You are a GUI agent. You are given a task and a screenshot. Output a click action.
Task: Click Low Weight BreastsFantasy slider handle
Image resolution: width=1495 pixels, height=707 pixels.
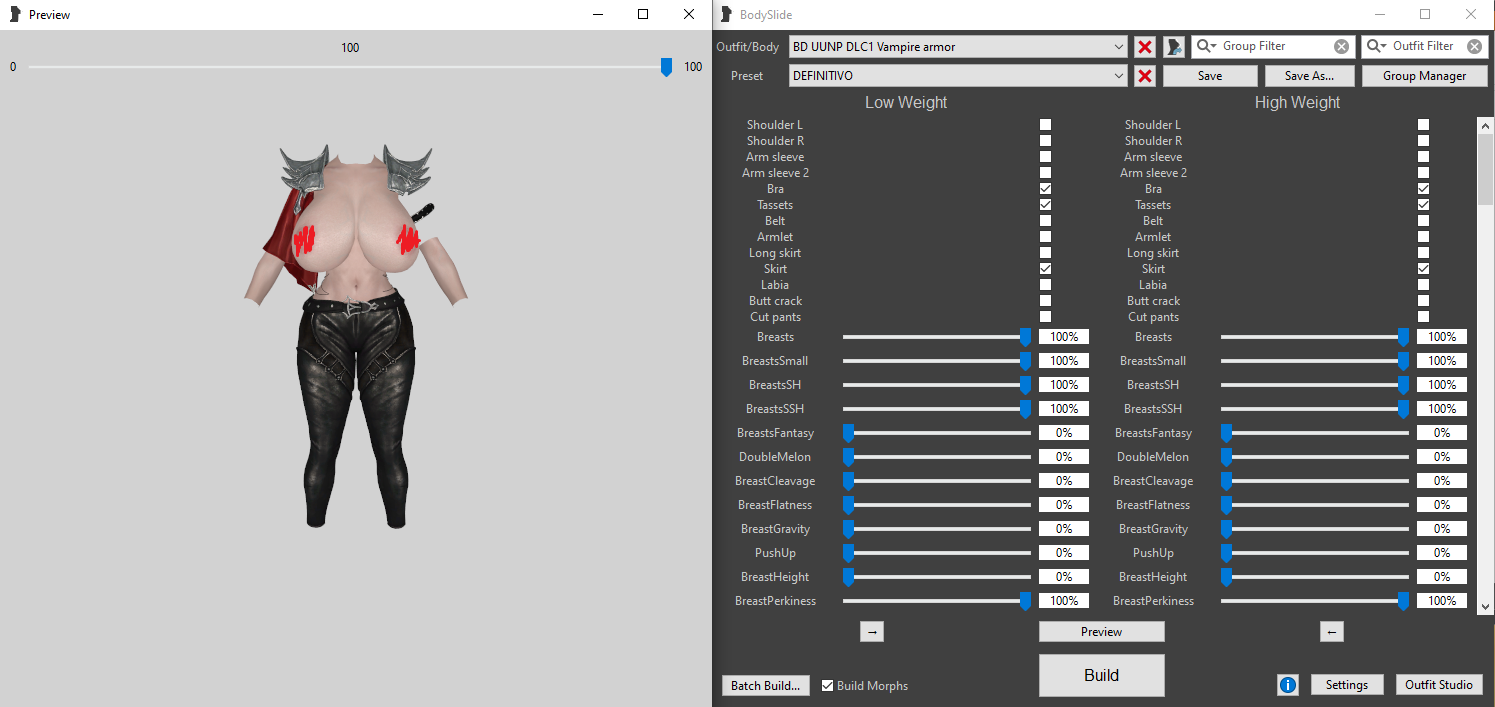tap(848, 433)
